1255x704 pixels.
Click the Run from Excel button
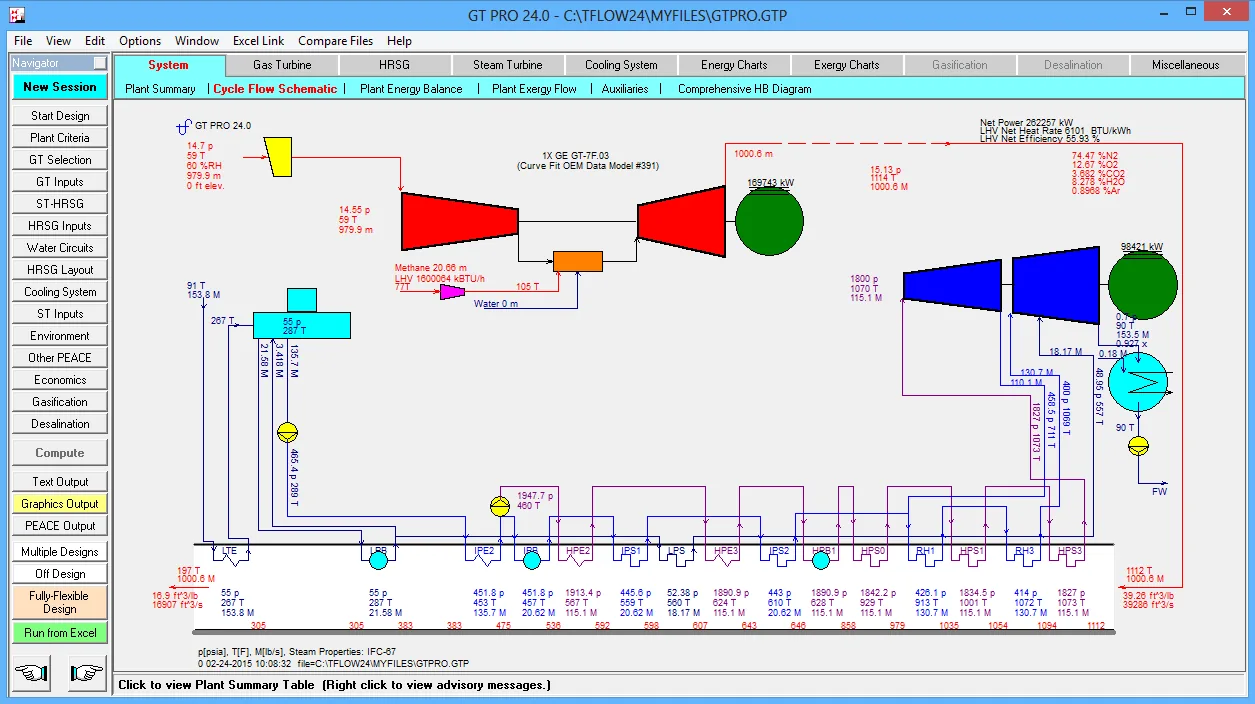pyautogui.click(x=60, y=633)
